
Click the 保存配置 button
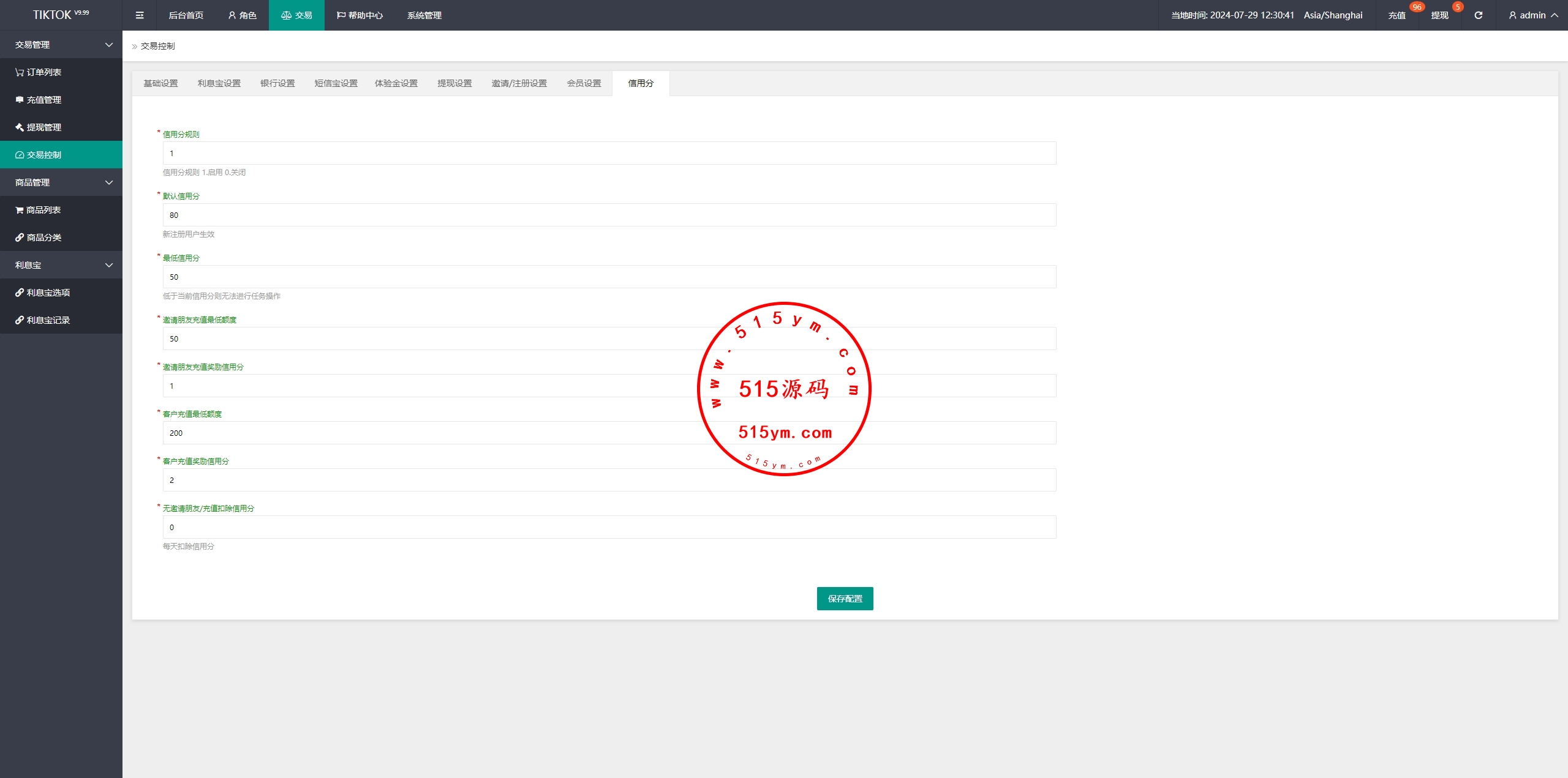[845, 599]
